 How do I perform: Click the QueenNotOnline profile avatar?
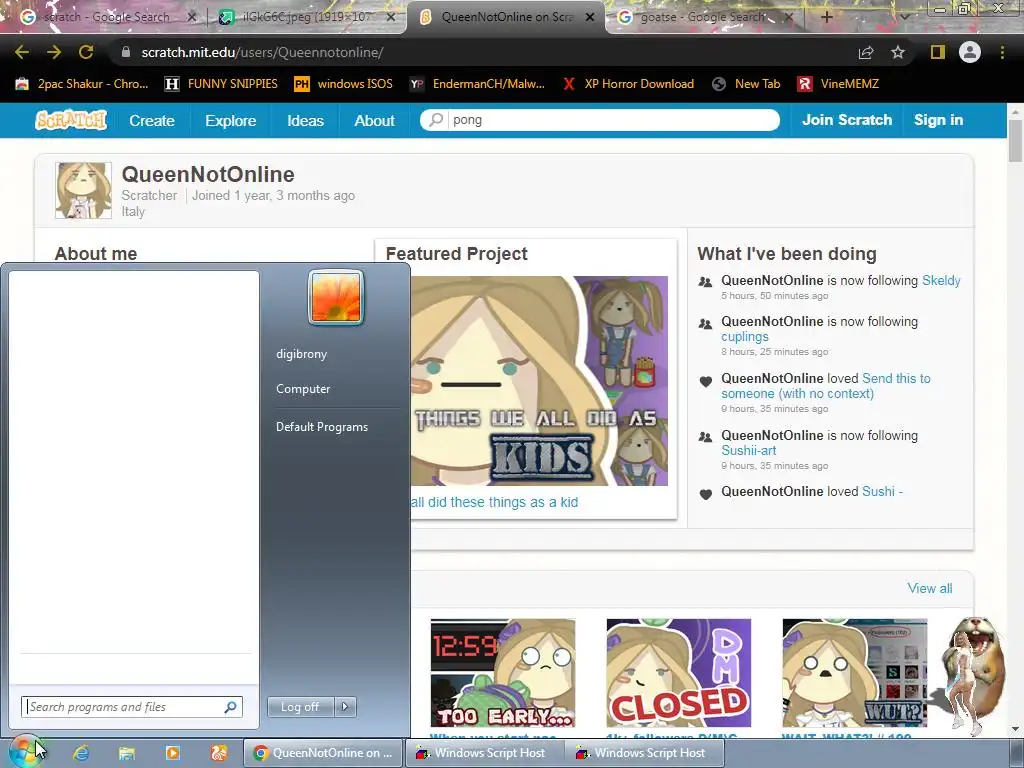click(84, 190)
